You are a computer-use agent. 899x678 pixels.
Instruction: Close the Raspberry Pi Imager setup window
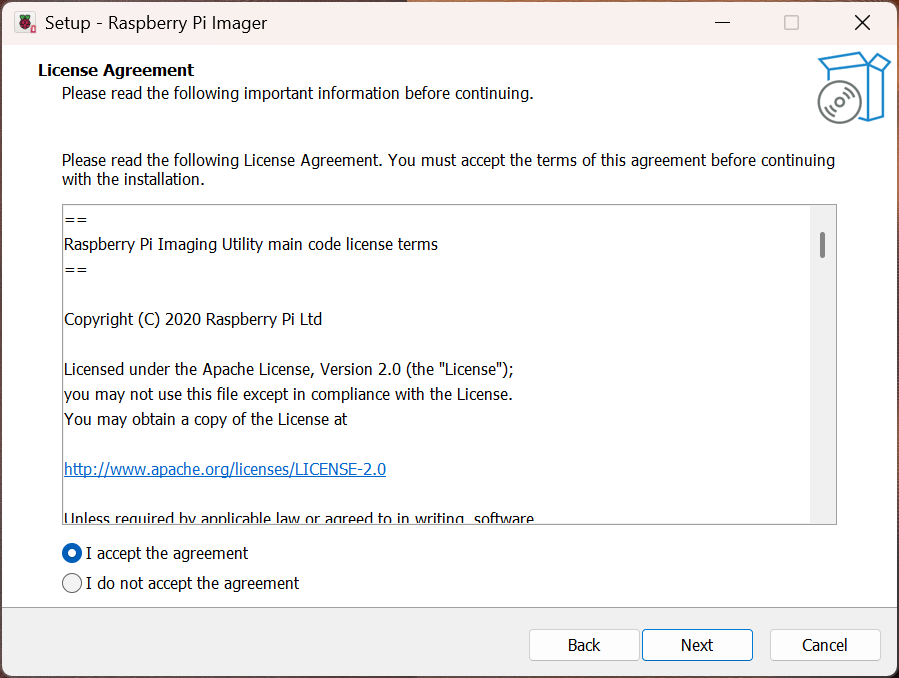pos(861,23)
